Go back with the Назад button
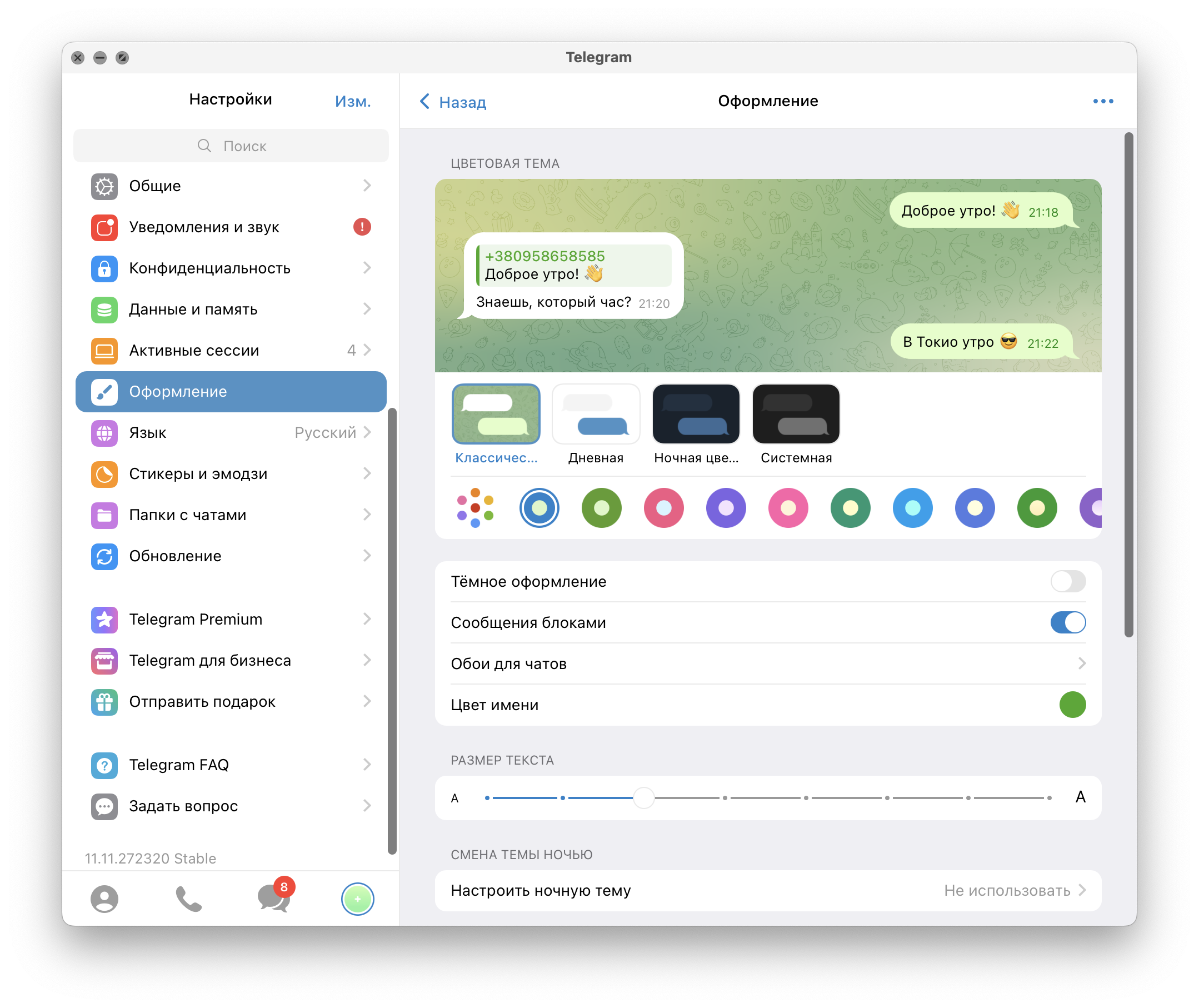This screenshot has height=1008, width=1199. (452, 102)
